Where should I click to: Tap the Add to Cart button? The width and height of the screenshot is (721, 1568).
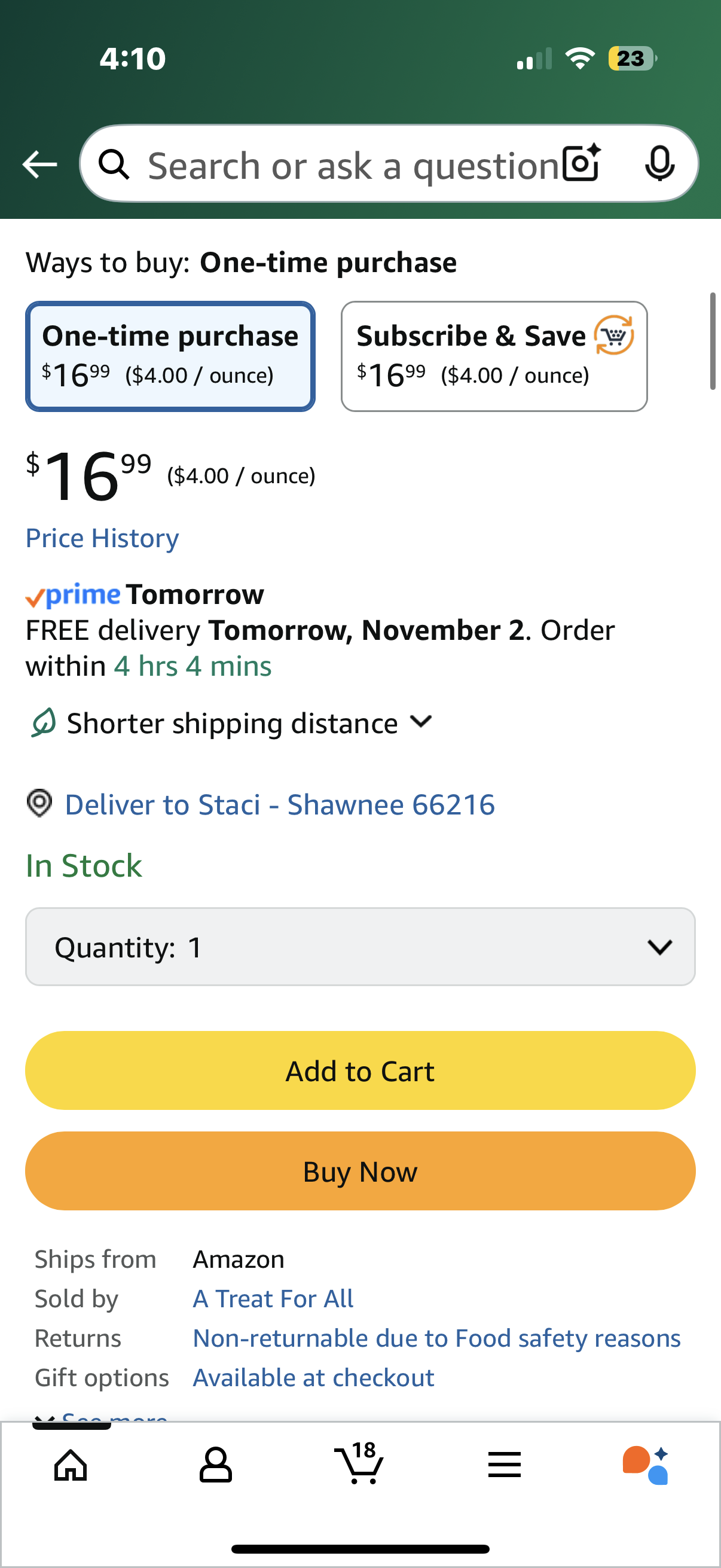pos(359,1070)
